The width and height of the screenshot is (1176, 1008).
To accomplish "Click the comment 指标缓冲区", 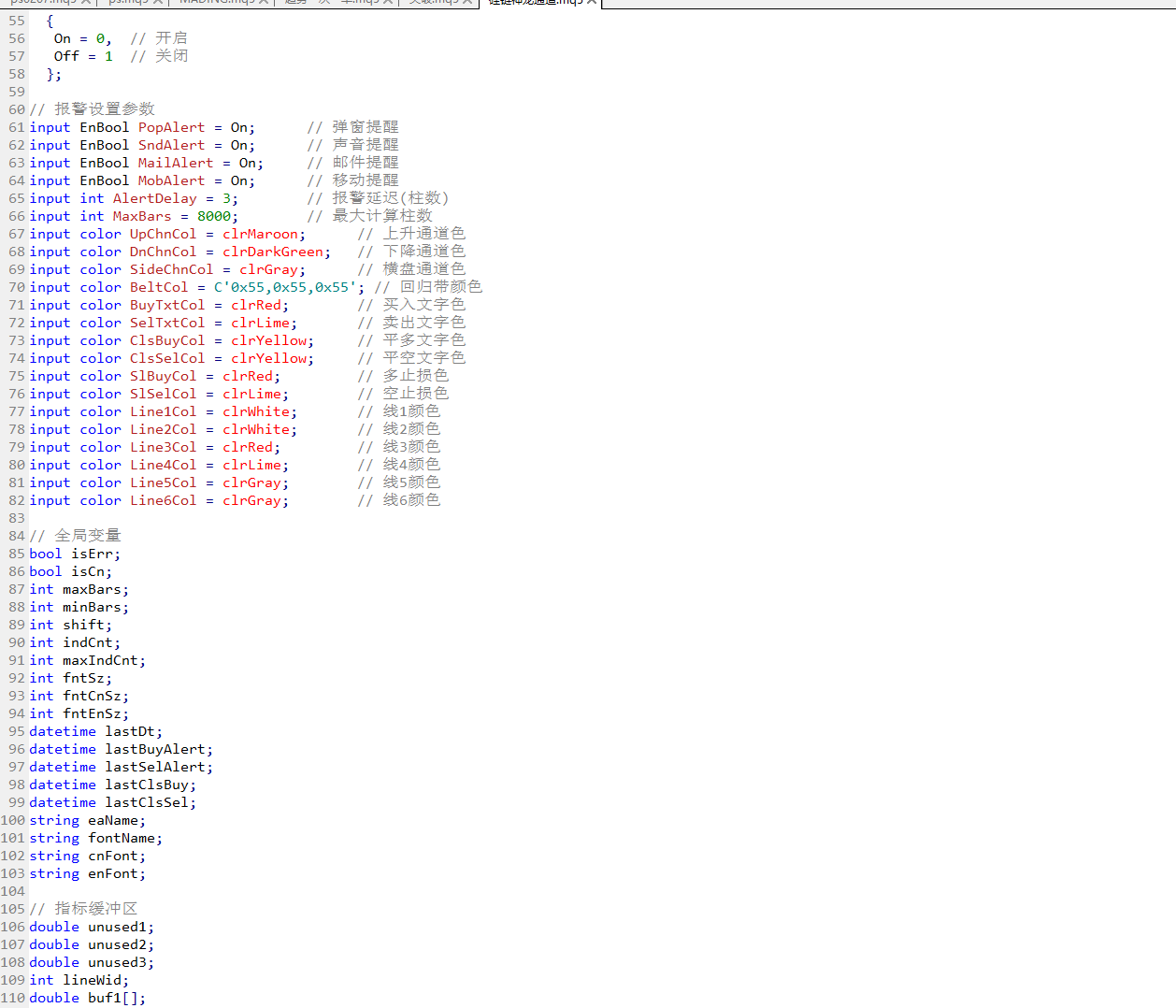I will 96,909.
